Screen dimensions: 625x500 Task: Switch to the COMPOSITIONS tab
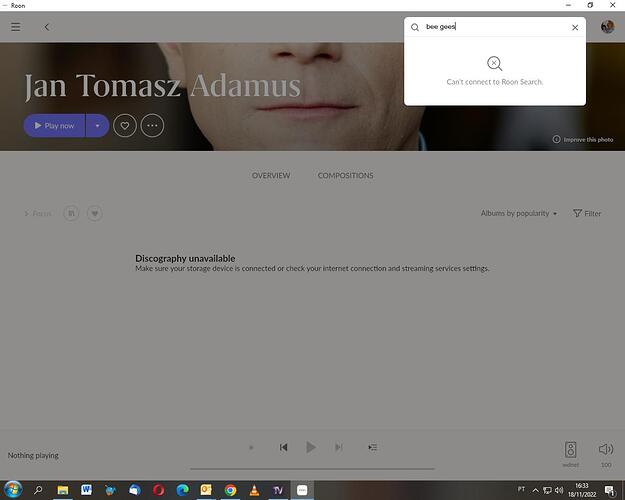point(346,175)
